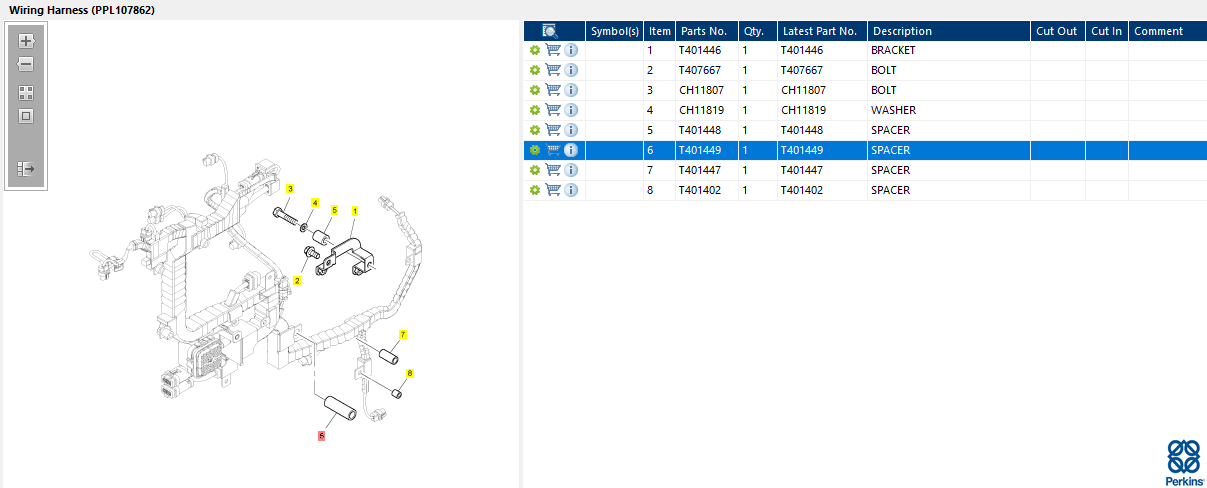The width and height of the screenshot is (1207, 488).
Task: Zoom in on the wiring harness diagram
Action: click(27, 41)
